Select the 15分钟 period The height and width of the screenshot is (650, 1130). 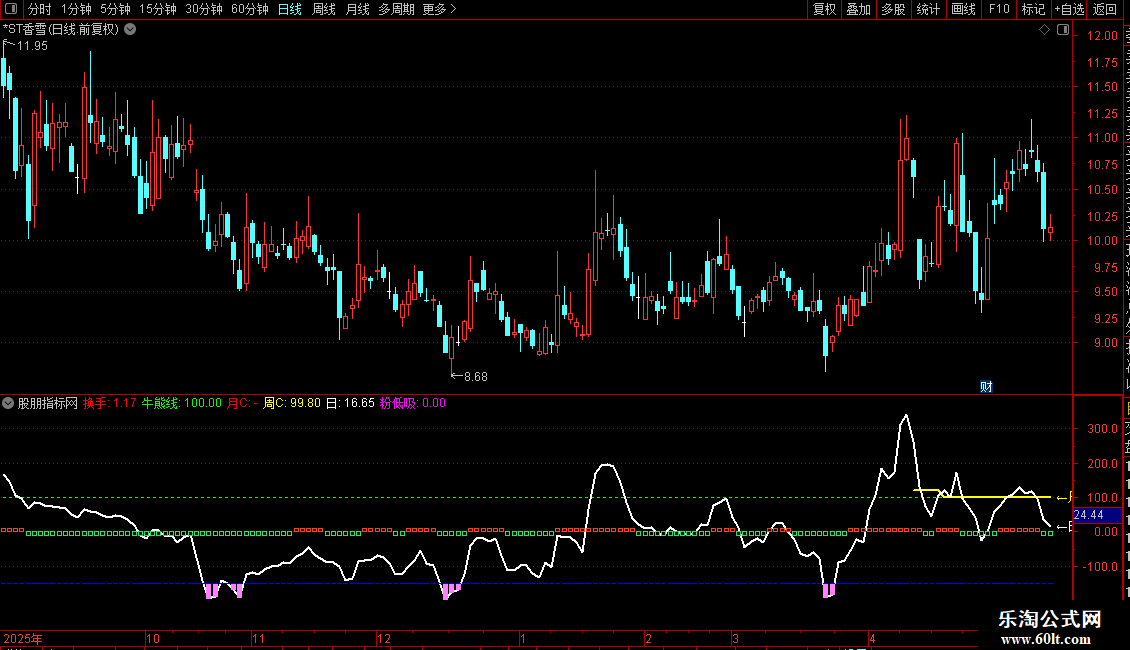[x=158, y=9]
